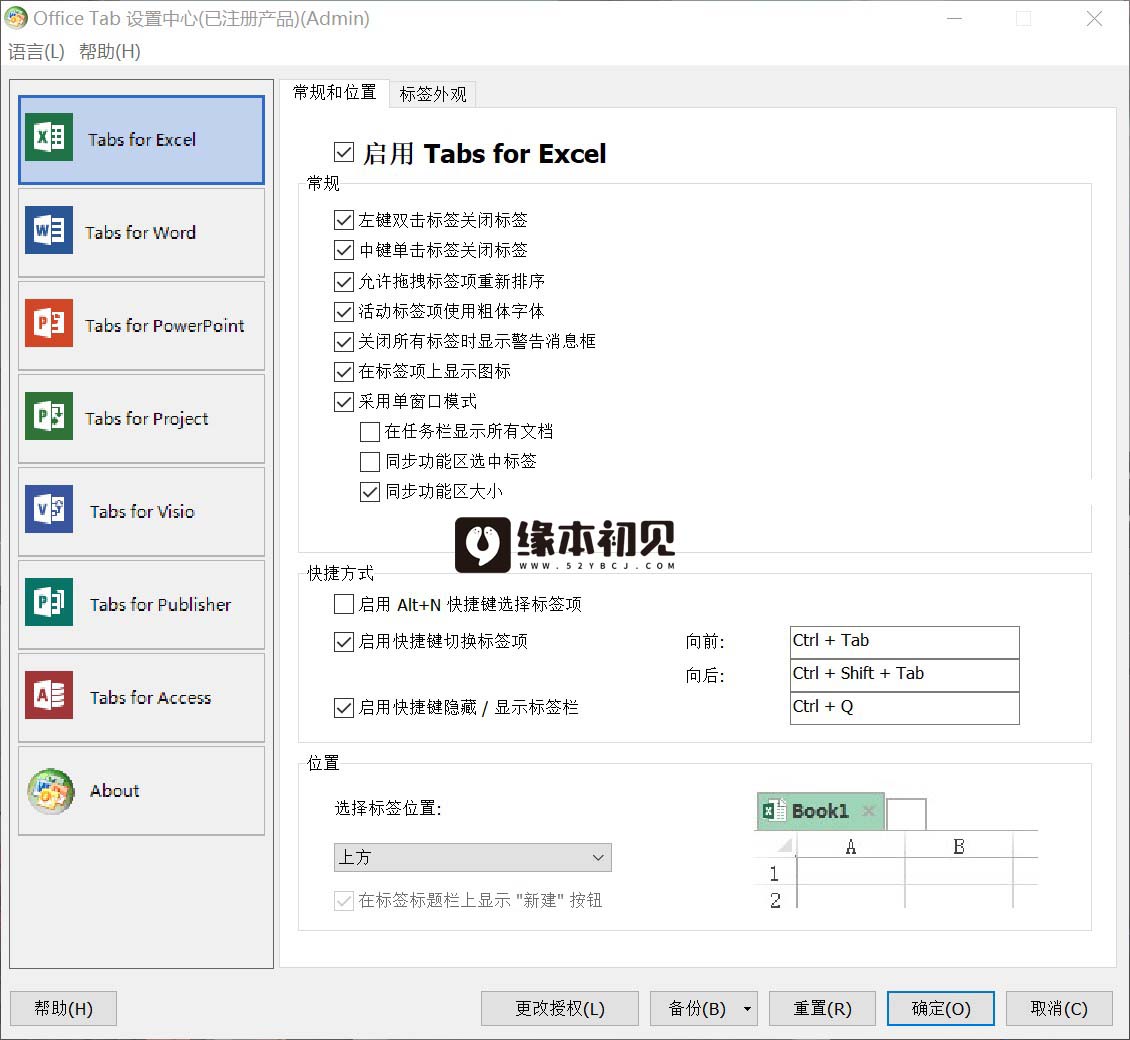The height and width of the screenshot is (1040, 1130).
Task: Open the Access icon in sidebar
Action: [x=49, y=695]
